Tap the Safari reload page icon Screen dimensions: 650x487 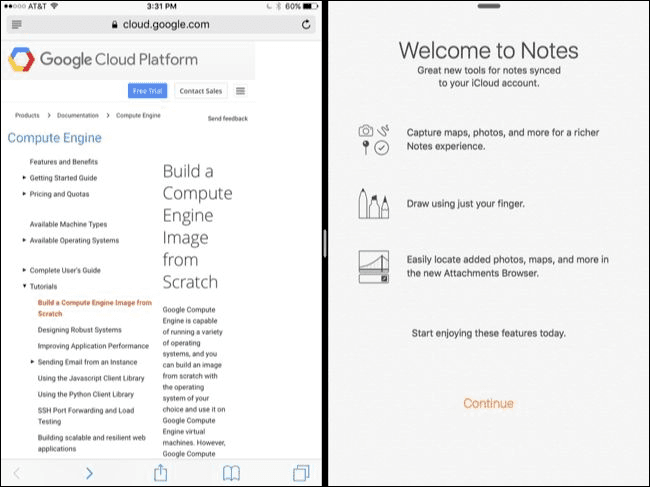(306, 24)
